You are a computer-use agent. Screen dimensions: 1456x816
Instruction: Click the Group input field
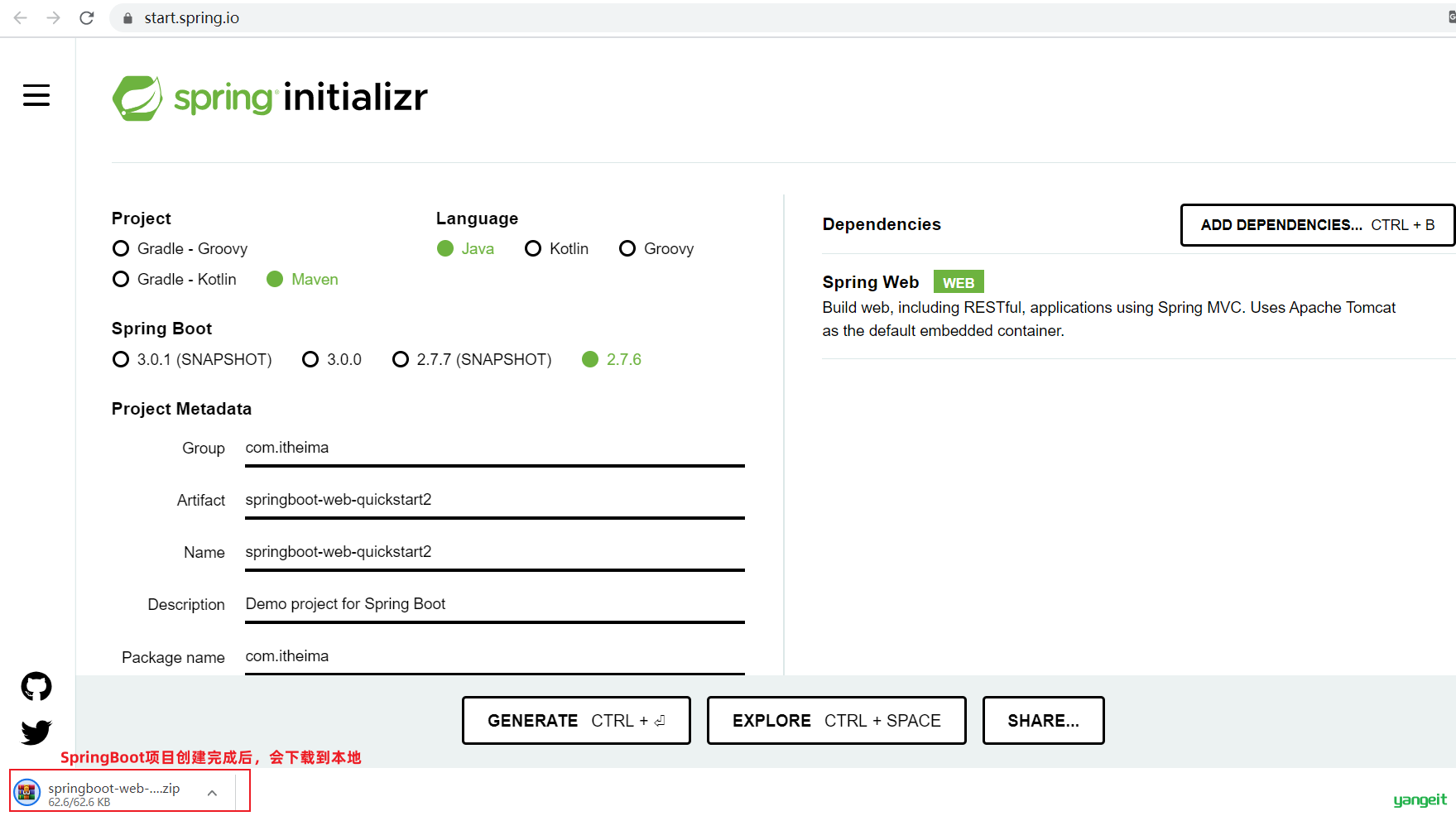click(495, 448)
